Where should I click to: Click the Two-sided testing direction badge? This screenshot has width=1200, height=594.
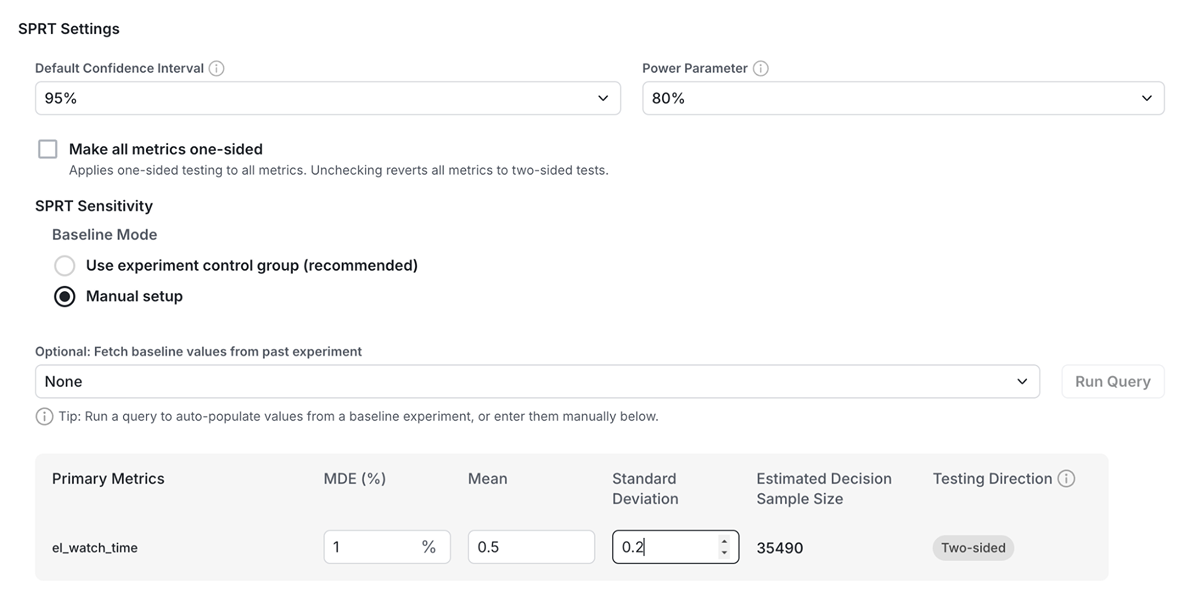(x=973, y=548)
